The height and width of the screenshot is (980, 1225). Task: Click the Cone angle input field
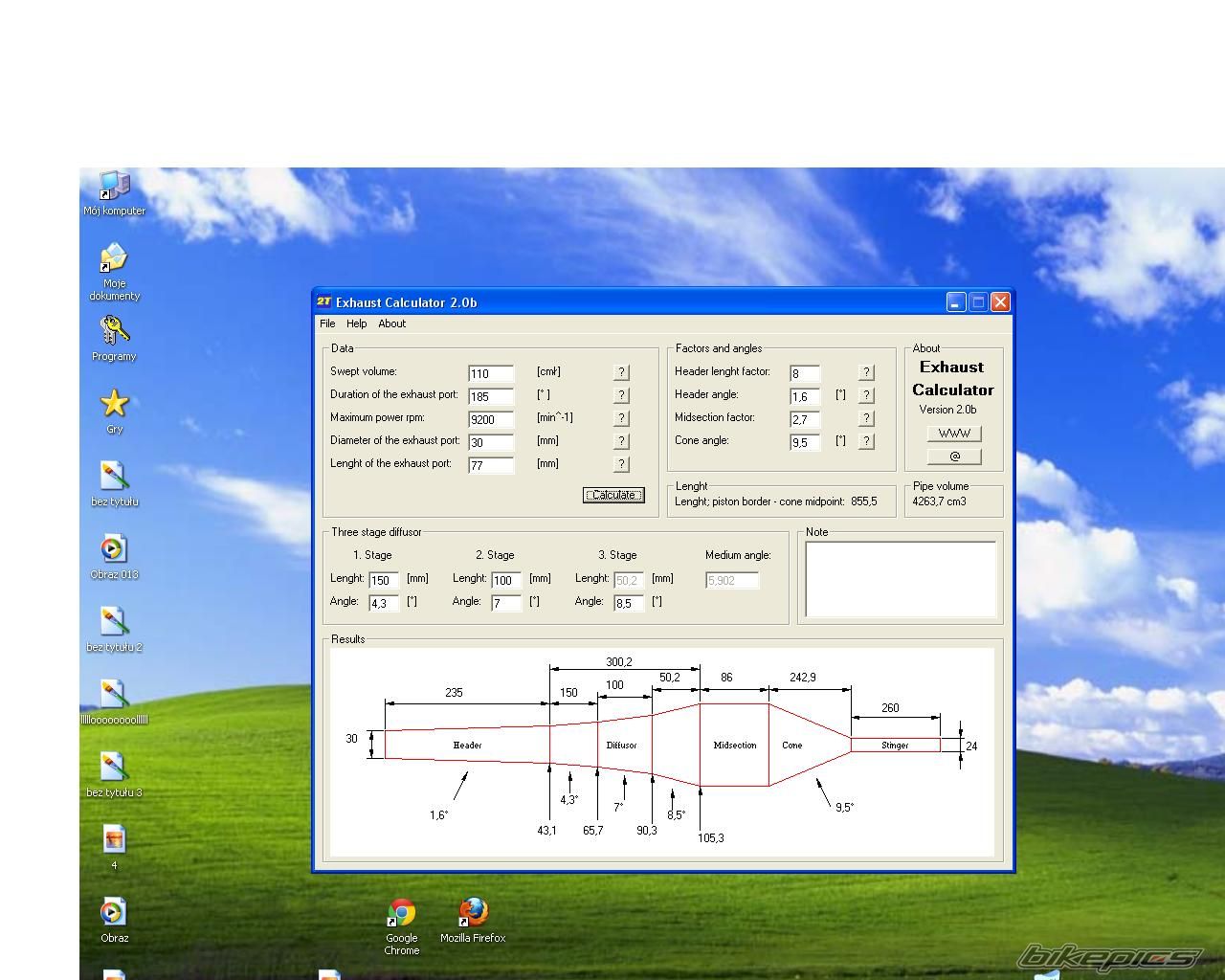click(x=805, y=442)
